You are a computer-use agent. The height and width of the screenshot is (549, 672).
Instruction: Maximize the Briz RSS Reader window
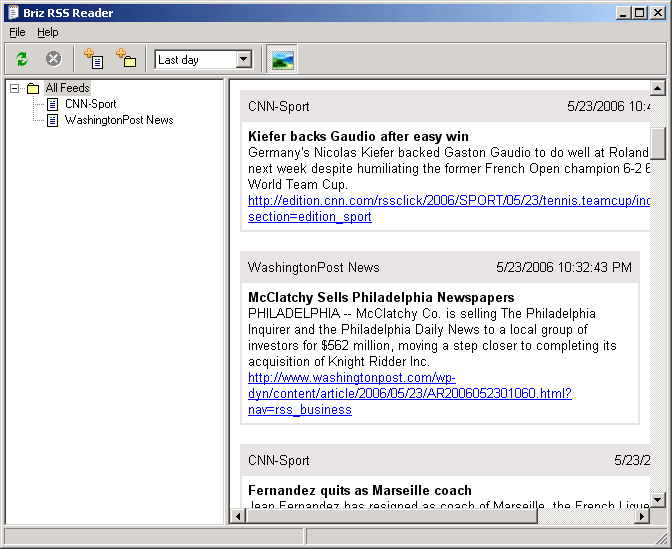(639, 13)
